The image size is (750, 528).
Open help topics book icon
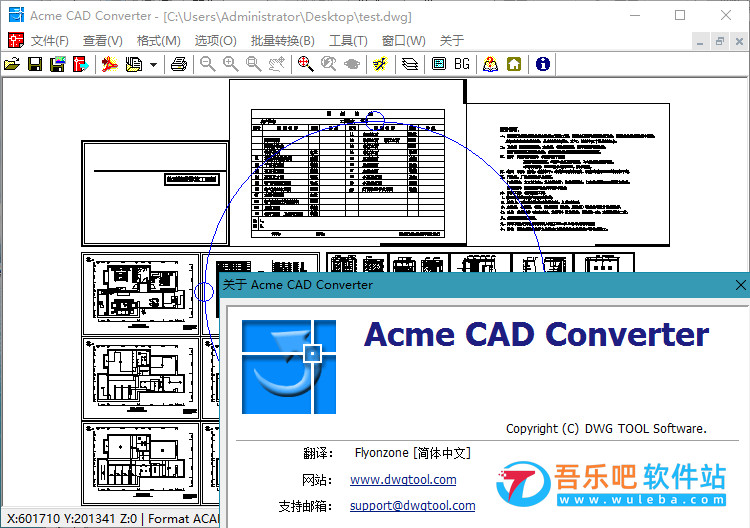tap(490, 64)
